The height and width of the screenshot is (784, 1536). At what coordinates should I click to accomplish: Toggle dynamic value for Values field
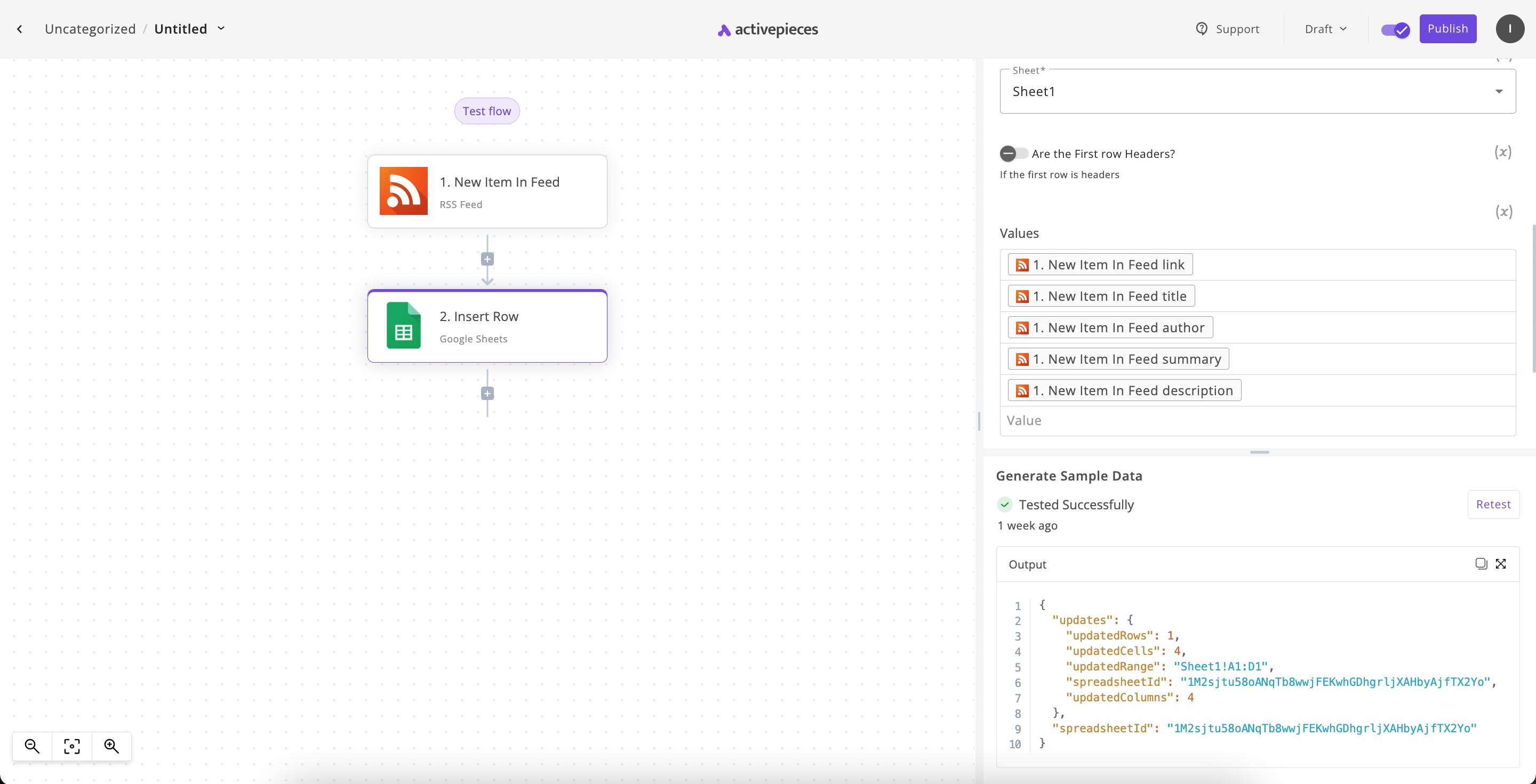[x=1503, y=212]
